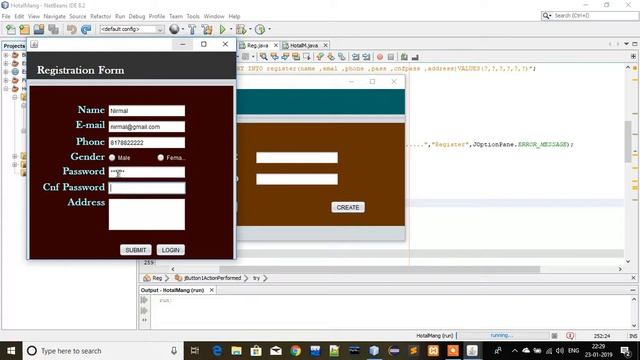The image size is (640, 360).
Task: Click the Save All toolbar icon
Action: pos(53,29)
